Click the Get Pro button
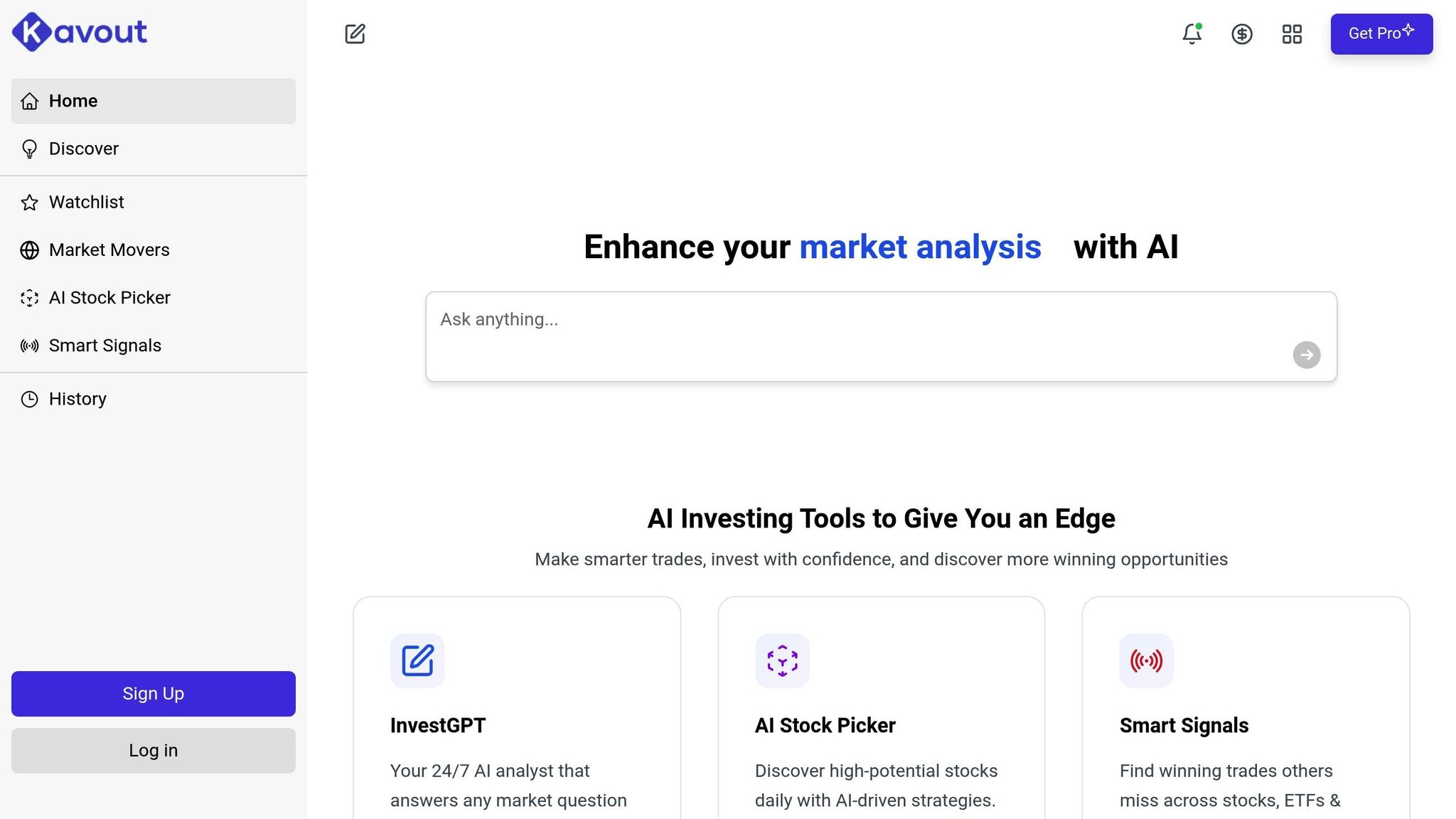The image size is (1456, 819). (x=1381, y=33)
